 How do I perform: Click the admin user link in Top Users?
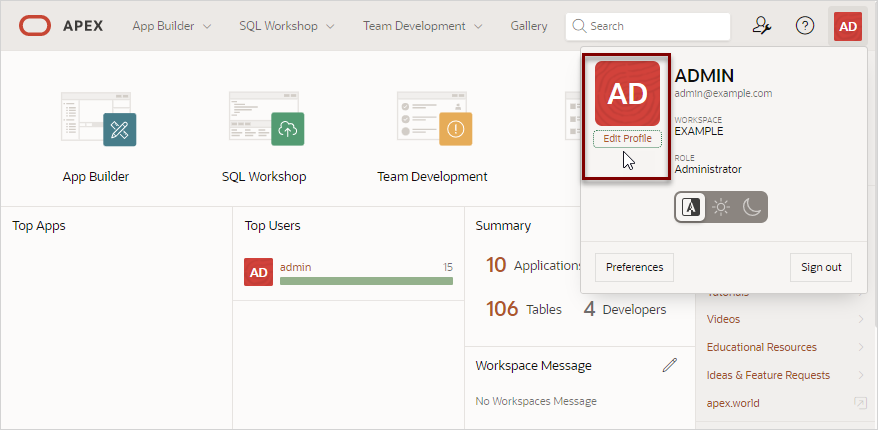pyautogui.click(x=295, y=267)
